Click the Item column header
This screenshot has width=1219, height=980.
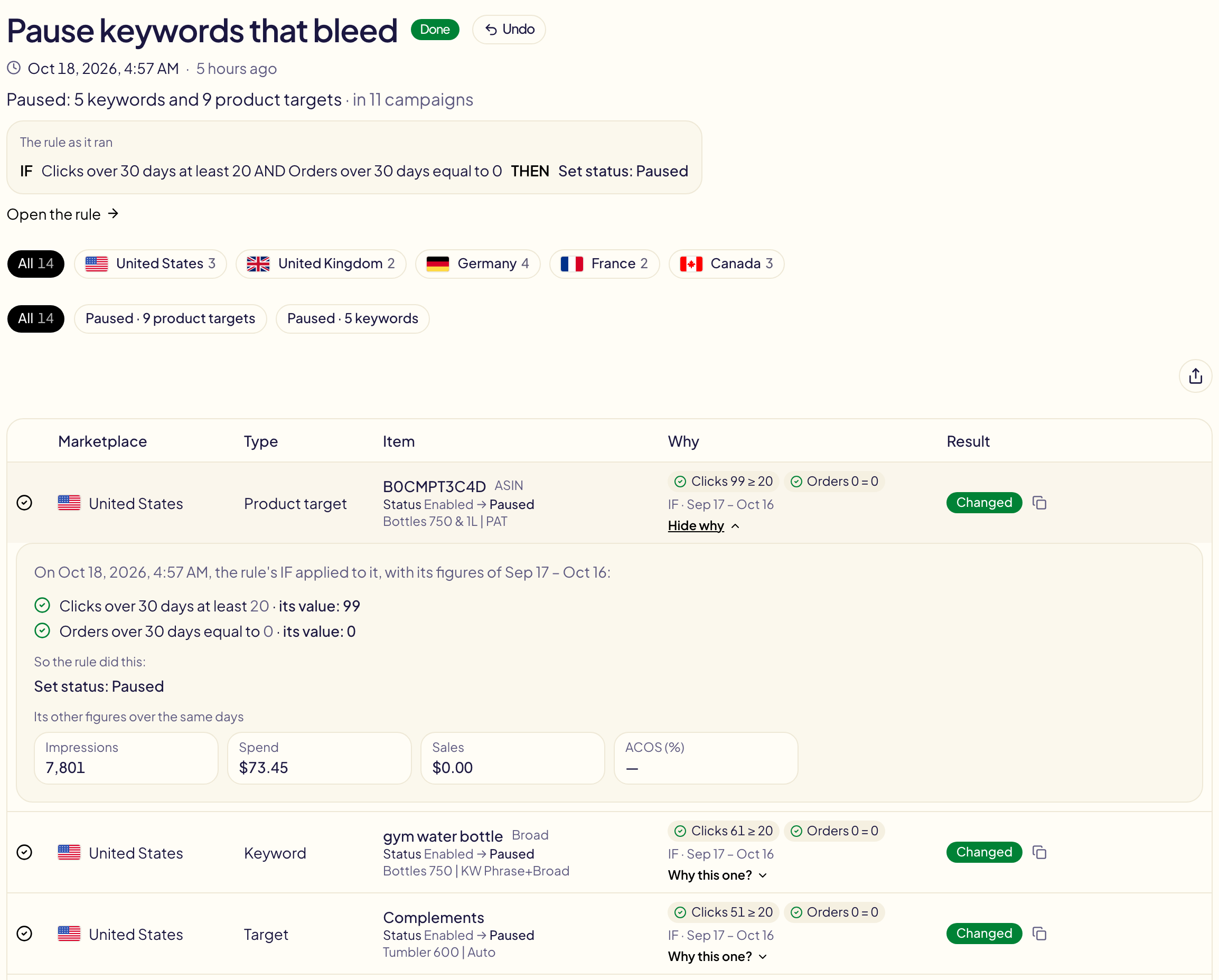399,441
